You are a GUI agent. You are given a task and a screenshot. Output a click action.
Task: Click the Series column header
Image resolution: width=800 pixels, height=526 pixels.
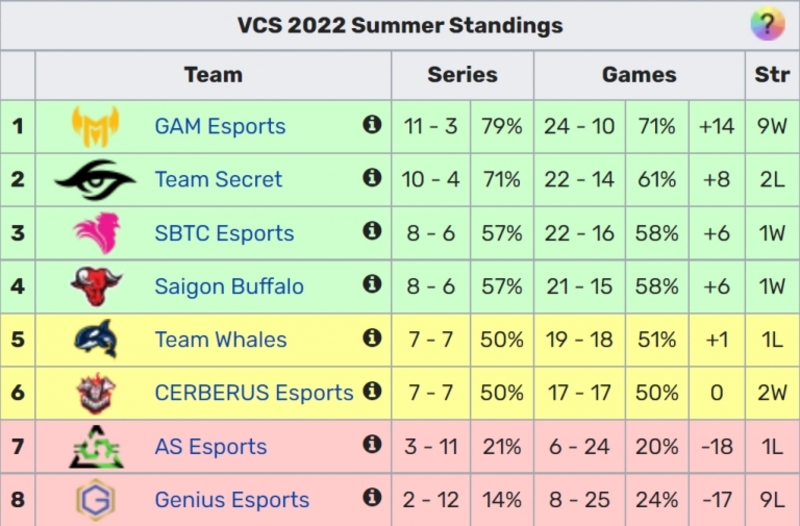[462, 75]
